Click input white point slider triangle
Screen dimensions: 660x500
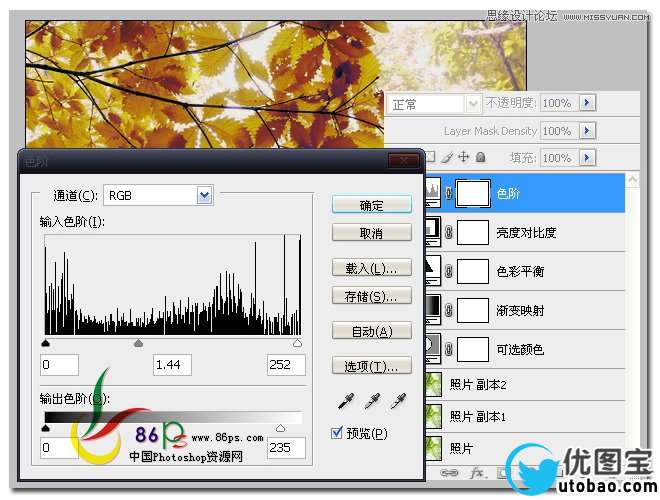pyautogui.click(x=297, y=343)
